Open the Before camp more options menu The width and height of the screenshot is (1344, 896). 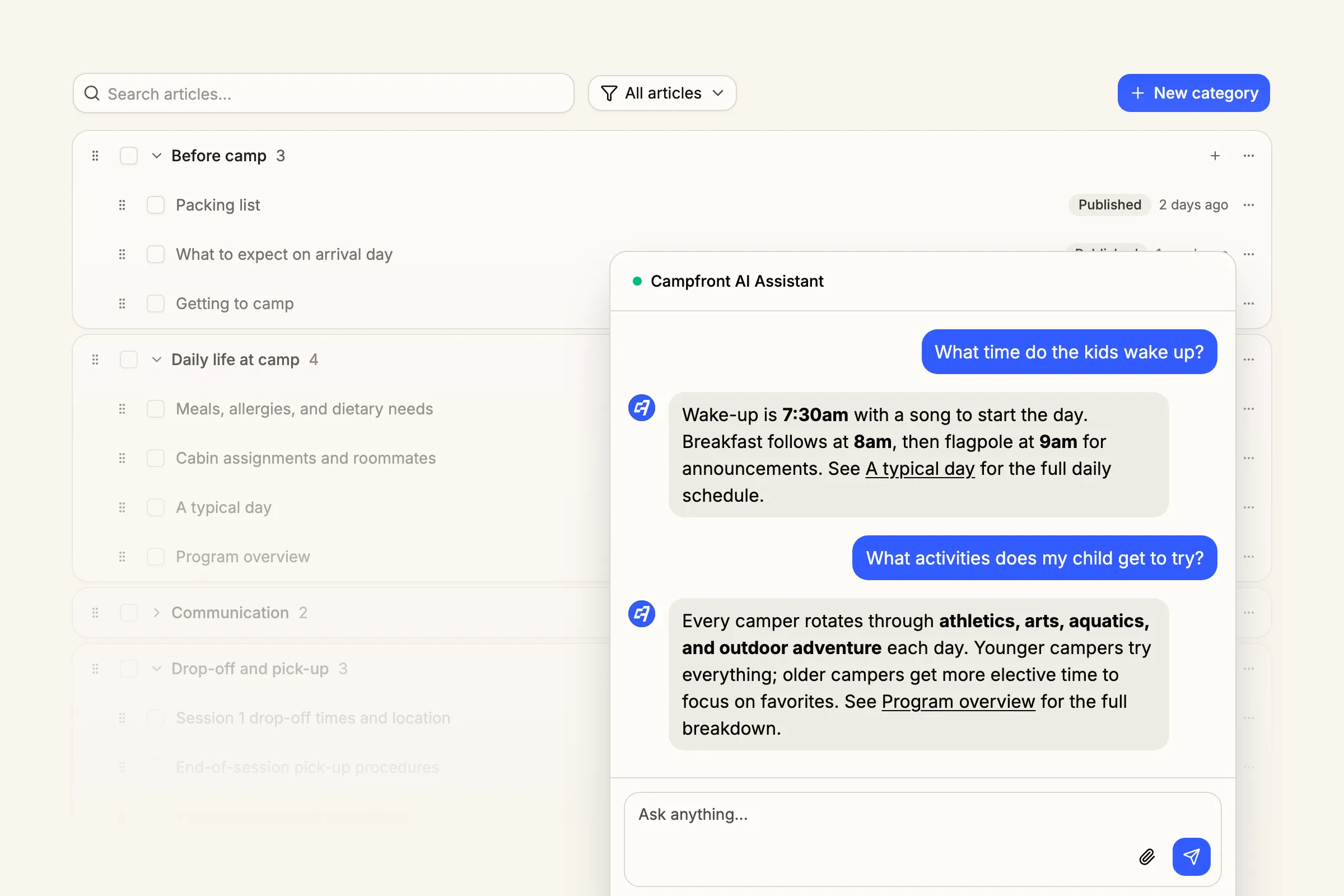1249,156
